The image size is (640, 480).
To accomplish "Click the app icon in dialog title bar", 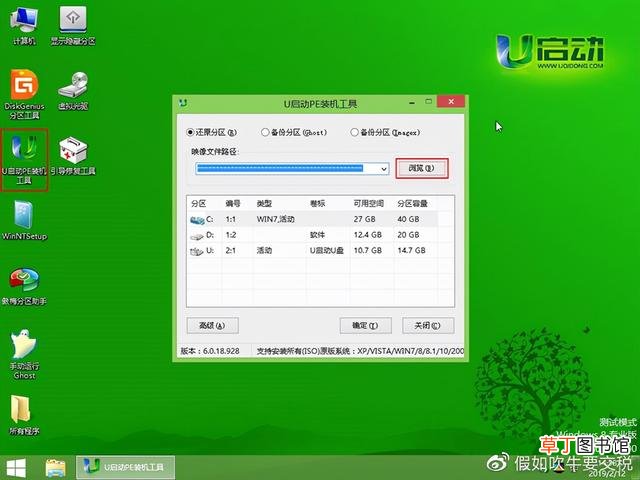I will pyautogui.click(x=183, y=103).
